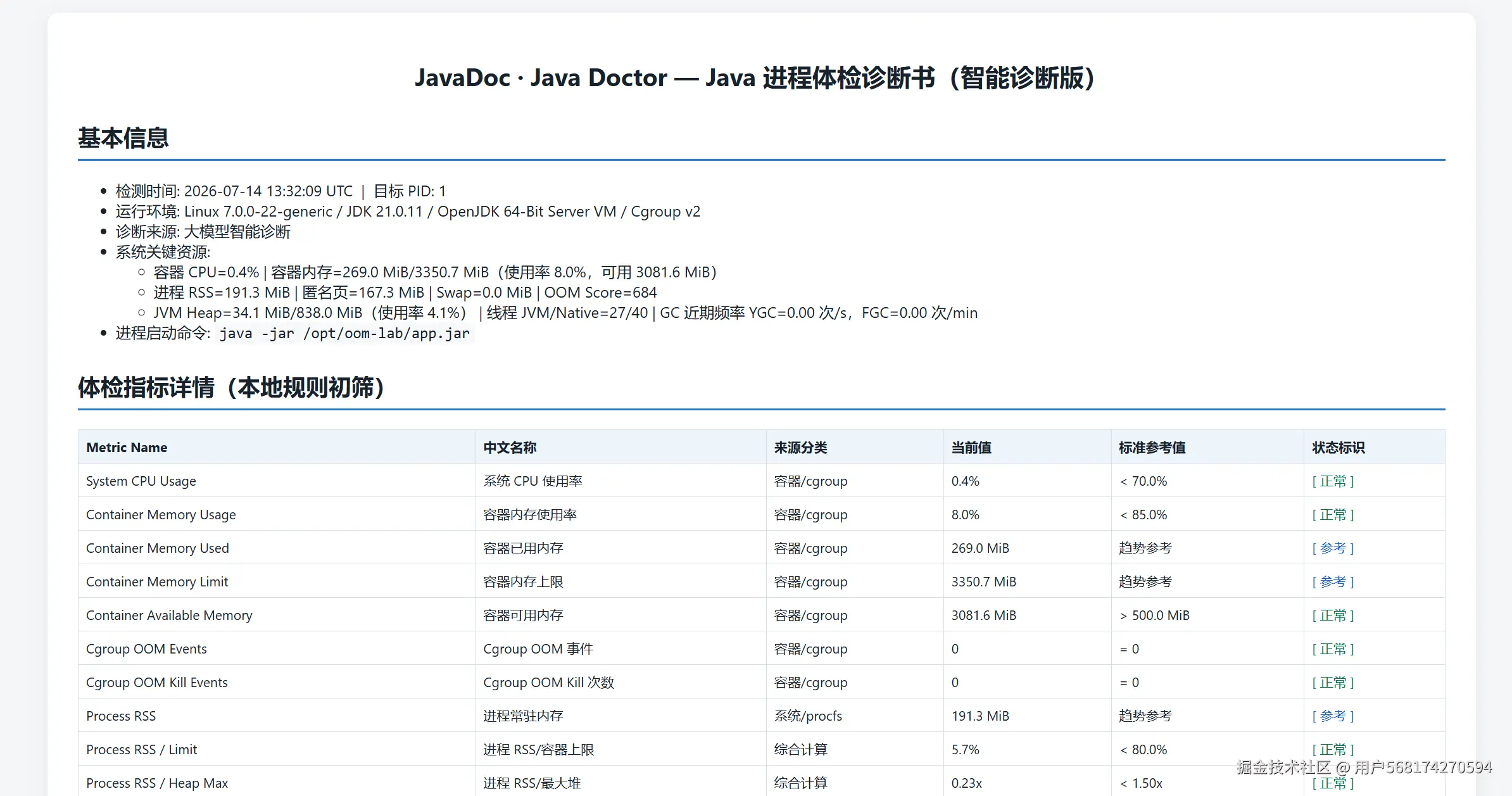Click 正常 status in System CPU Usage row
Viewport: 1512px width, 796px height.
coord(1333,481)
